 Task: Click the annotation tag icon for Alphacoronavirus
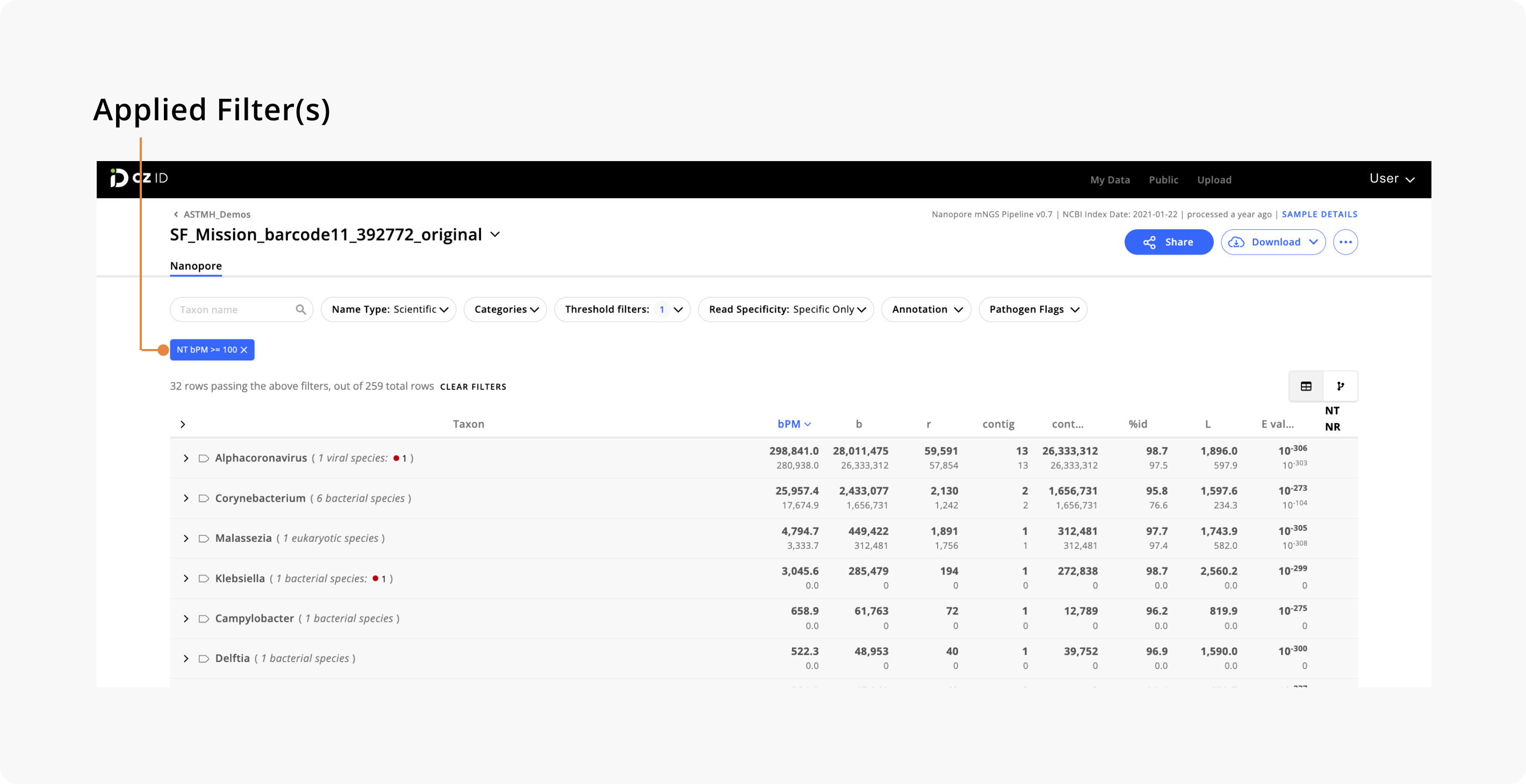coord(204,459)
